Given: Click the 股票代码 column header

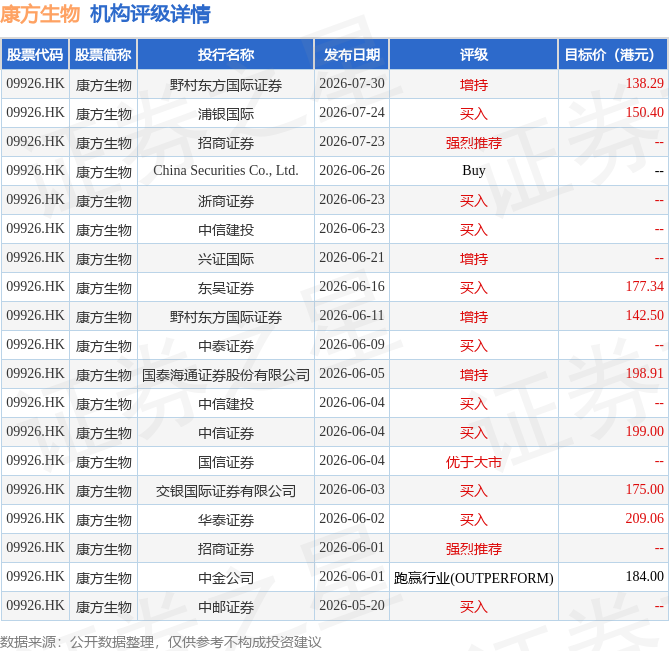Looking at the screenshot, I should [x=35, y=54].
